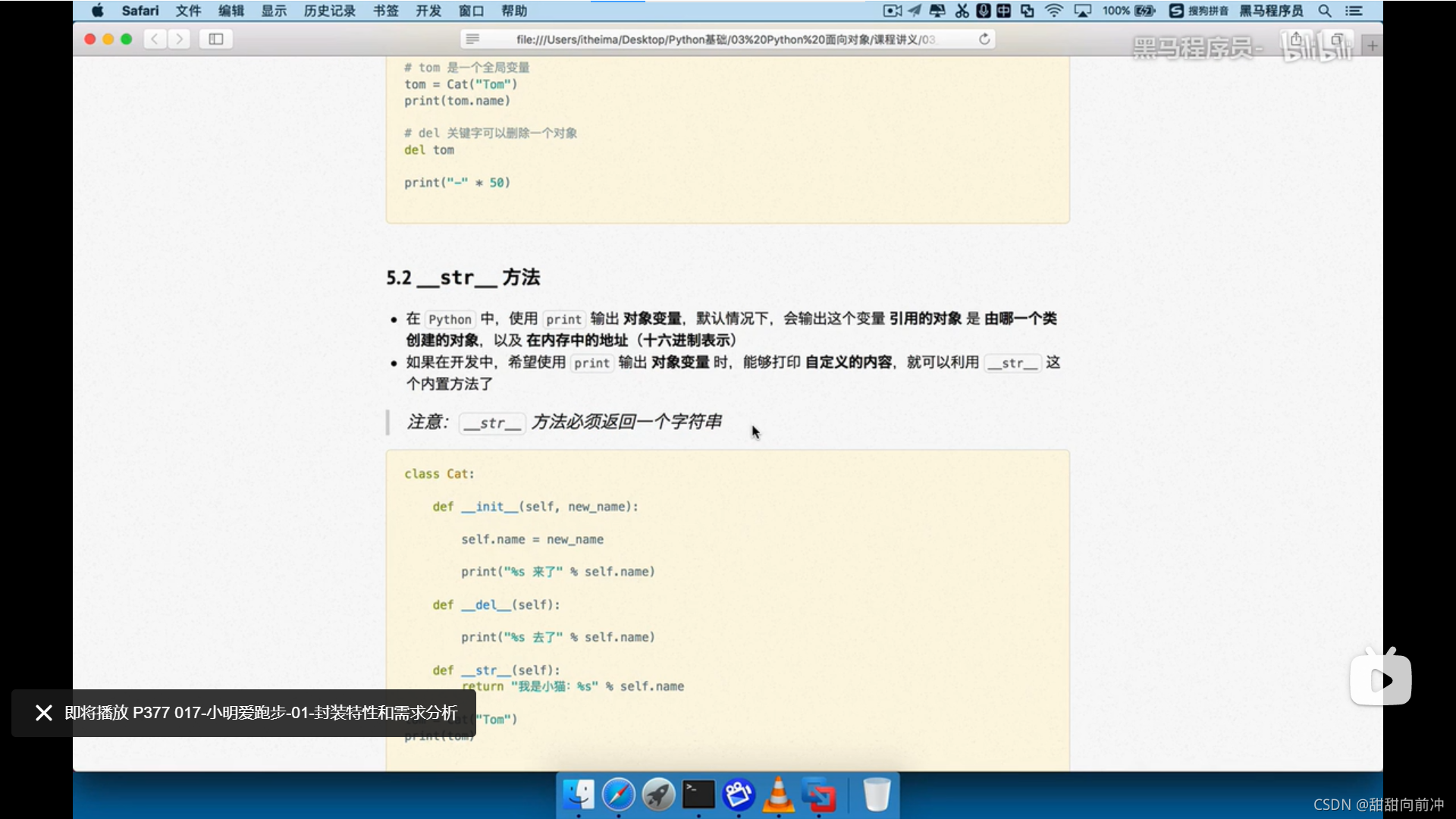
Task: Click the 中 input method icon
Action: coord(1003,11)
